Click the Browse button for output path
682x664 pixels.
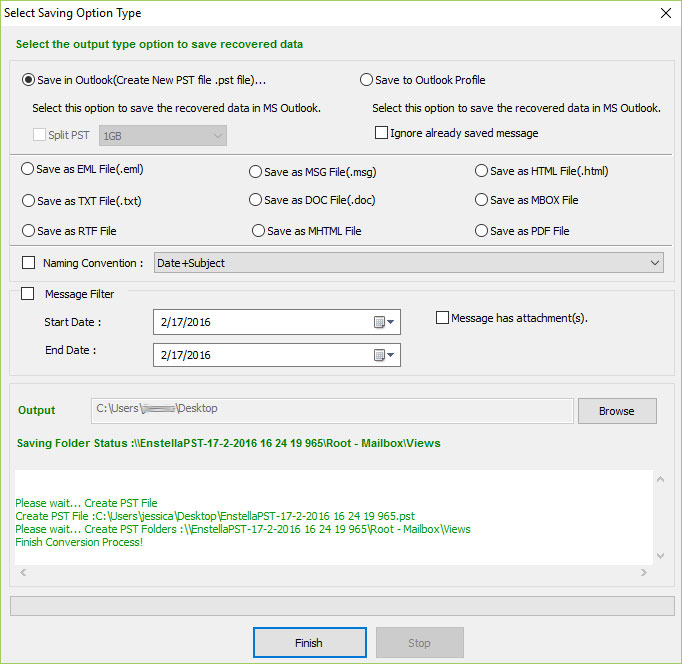[616, 411]
